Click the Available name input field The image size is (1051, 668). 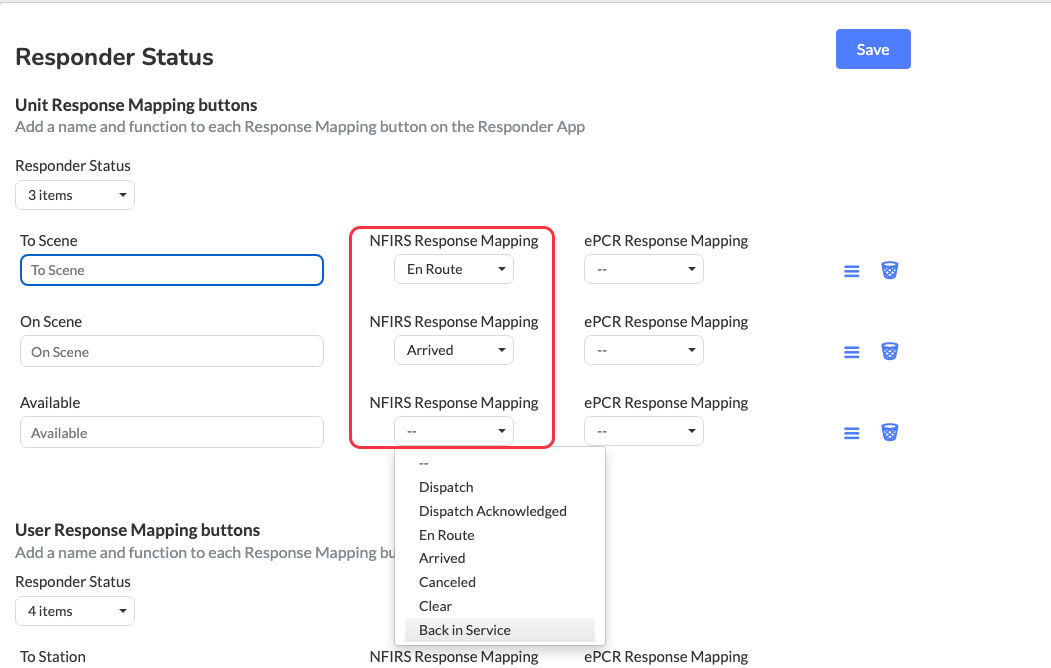172,432
